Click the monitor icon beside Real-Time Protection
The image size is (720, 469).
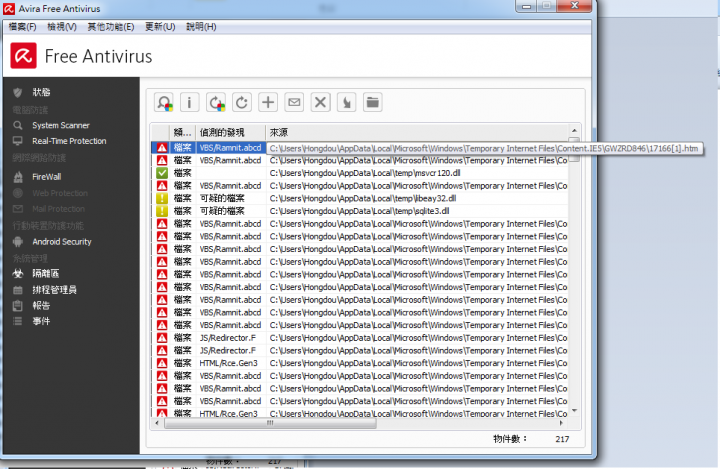pyautogui.click(x=18, y=141)
